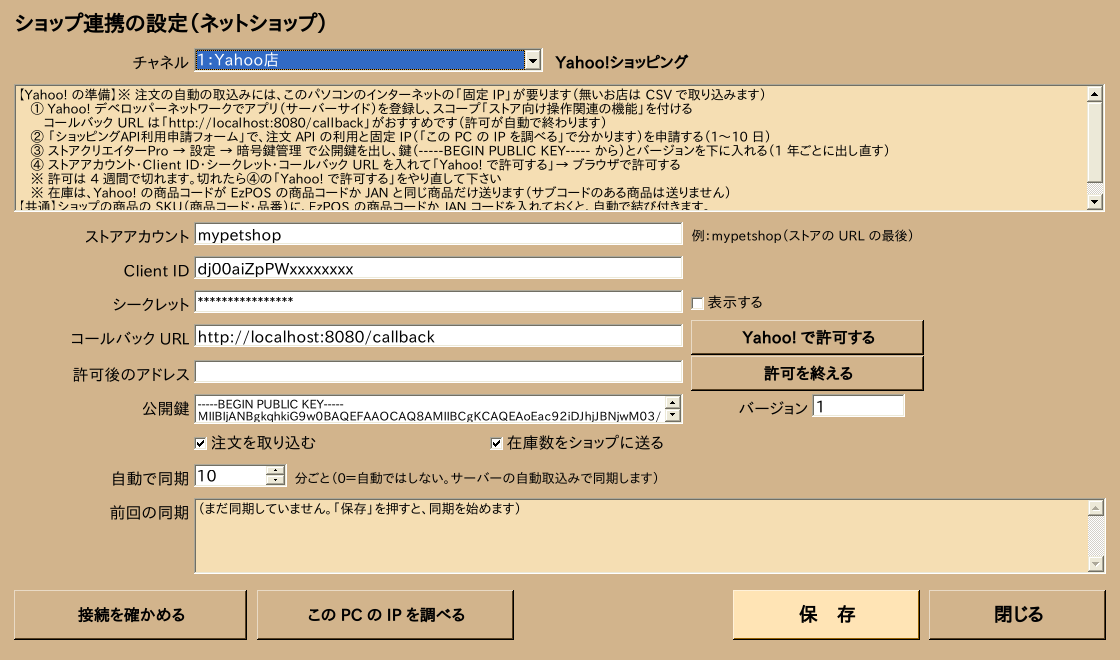1120x660 pixels.
Task: Click the バージョン input field
Action: (x=859, y=406)
